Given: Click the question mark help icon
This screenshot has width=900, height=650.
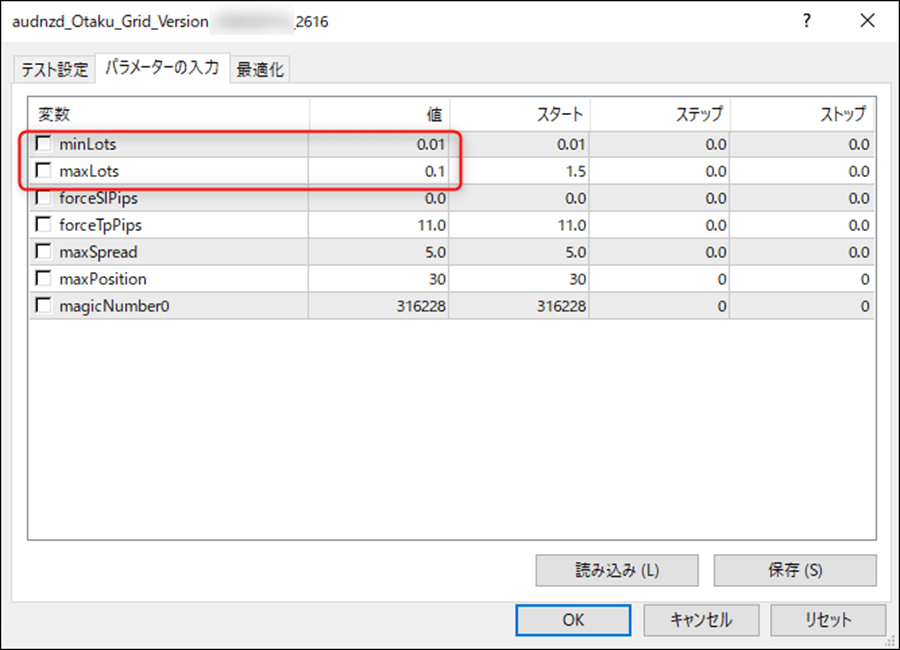Looking at the screenshot, I should tap(807, 21).
